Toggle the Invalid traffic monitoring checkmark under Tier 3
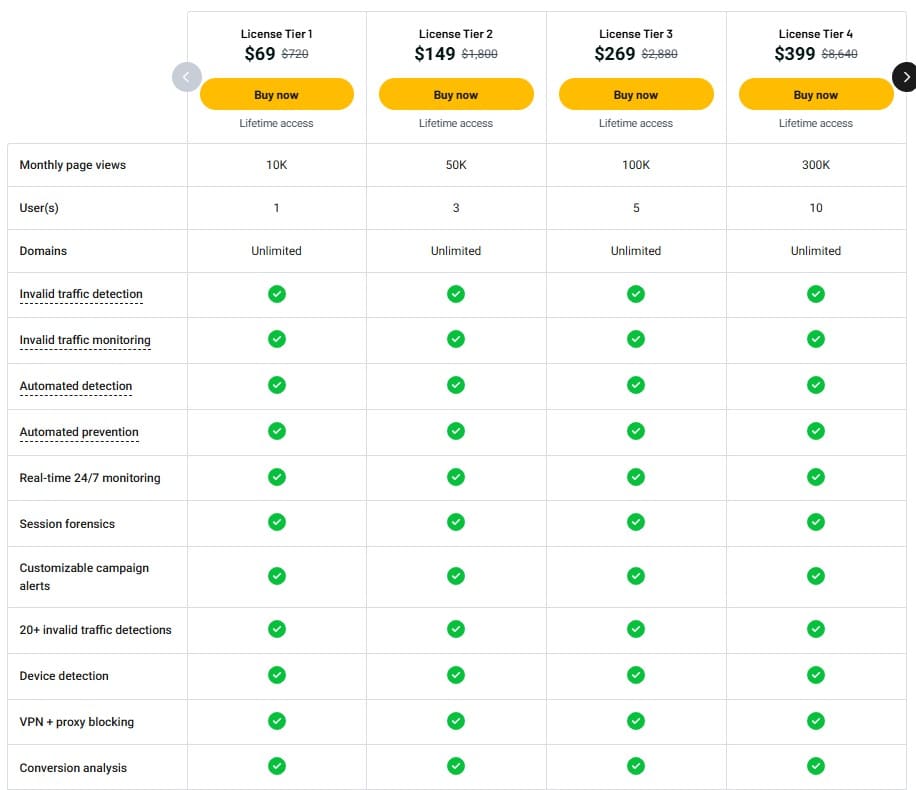Screen dimensions: 916x790 click(x=636, y=339)
